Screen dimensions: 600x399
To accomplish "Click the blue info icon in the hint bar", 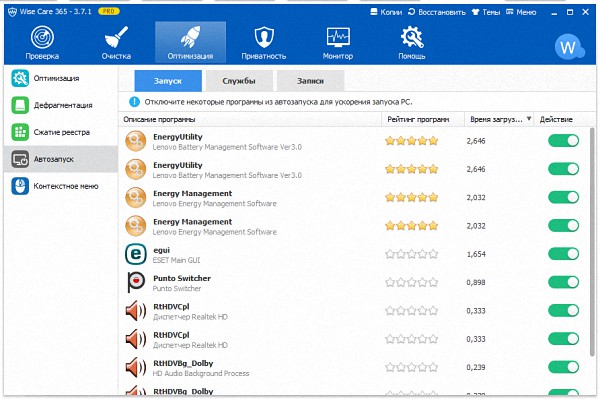I will click(134, 102).
